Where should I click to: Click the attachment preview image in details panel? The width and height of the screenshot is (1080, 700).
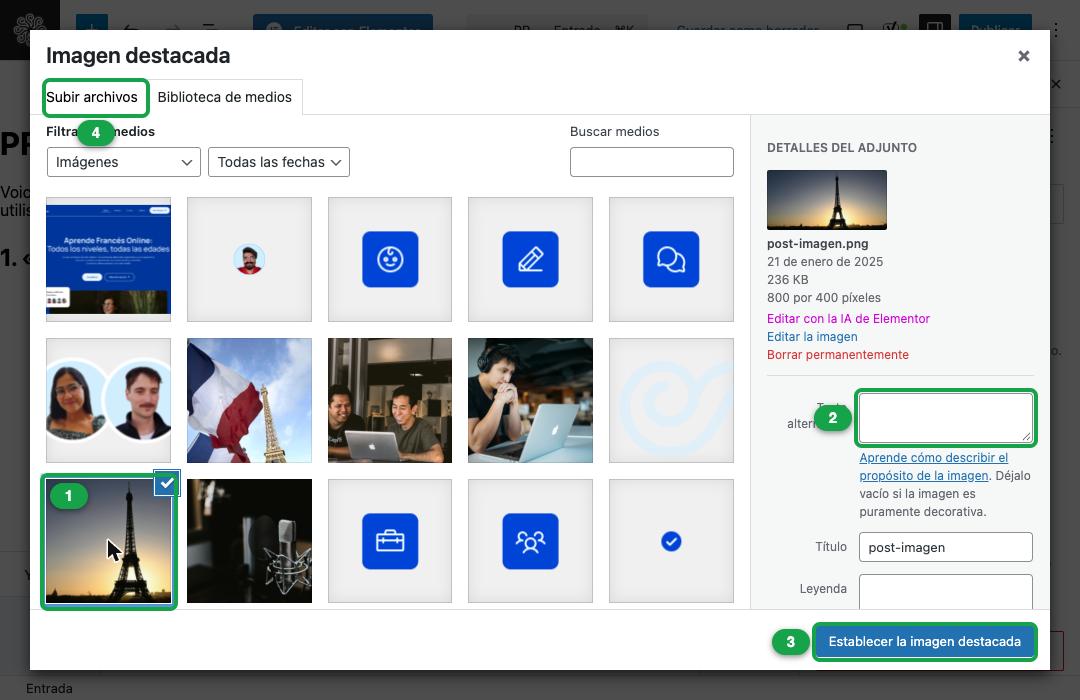click(827, 200)
